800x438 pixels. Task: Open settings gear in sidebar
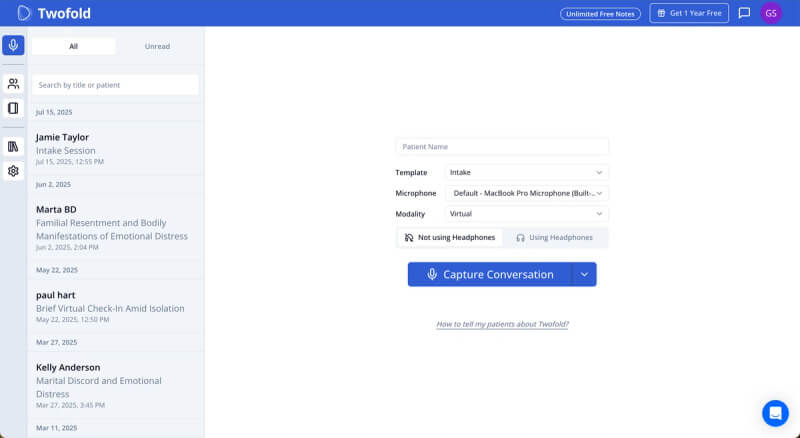click(x=13, y=171)
